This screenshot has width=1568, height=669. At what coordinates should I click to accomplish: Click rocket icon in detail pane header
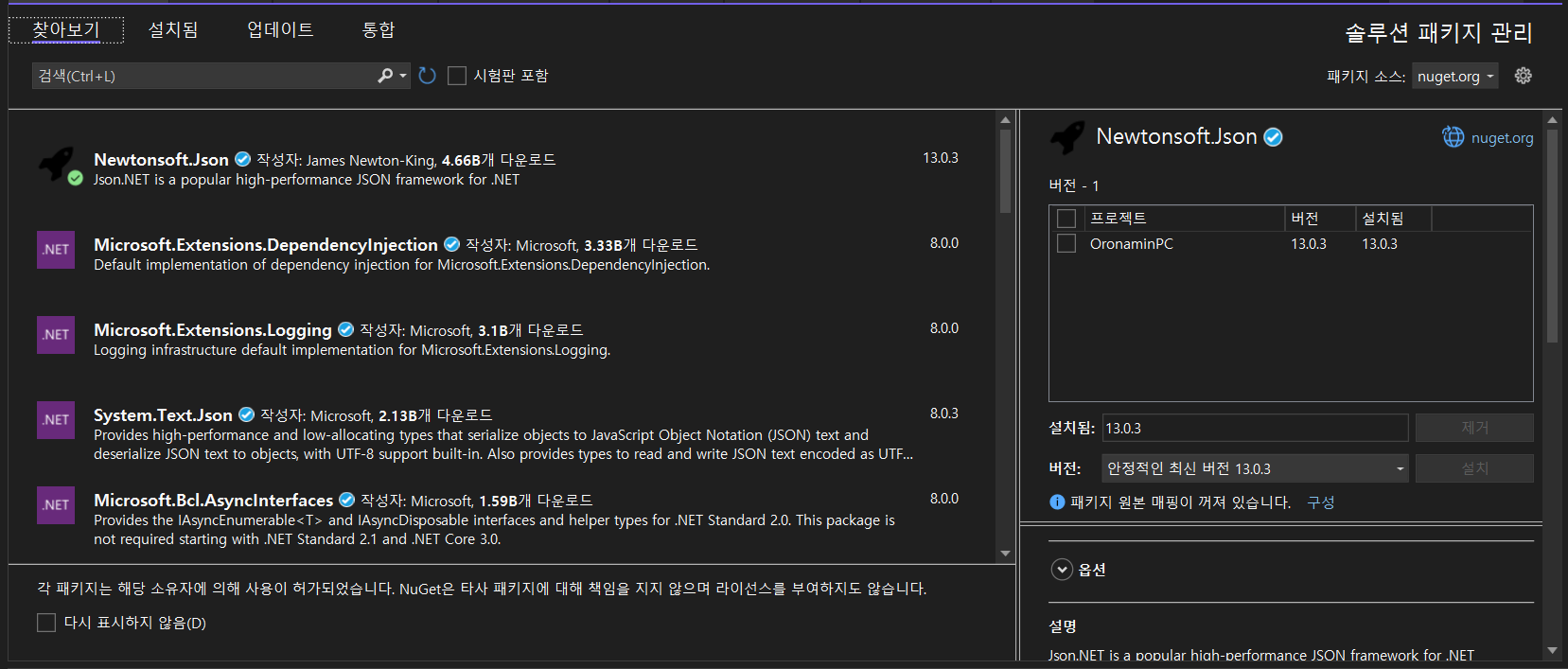click(1067, 137)
